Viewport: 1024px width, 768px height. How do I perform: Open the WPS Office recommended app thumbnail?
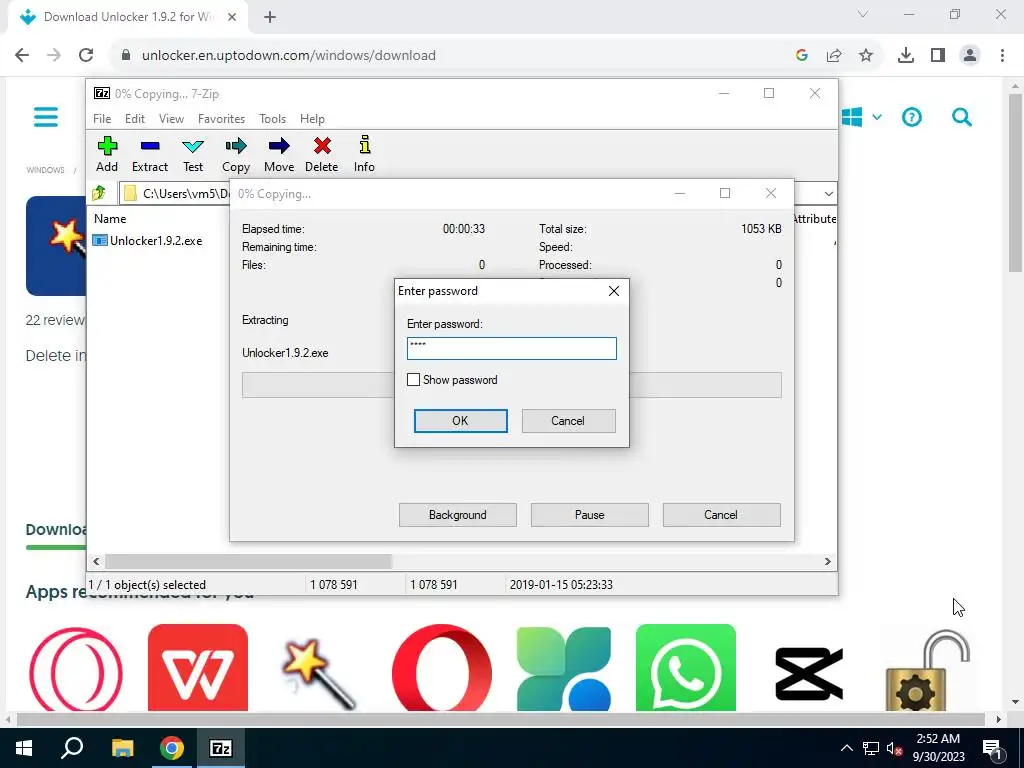[x=198, y=667]
